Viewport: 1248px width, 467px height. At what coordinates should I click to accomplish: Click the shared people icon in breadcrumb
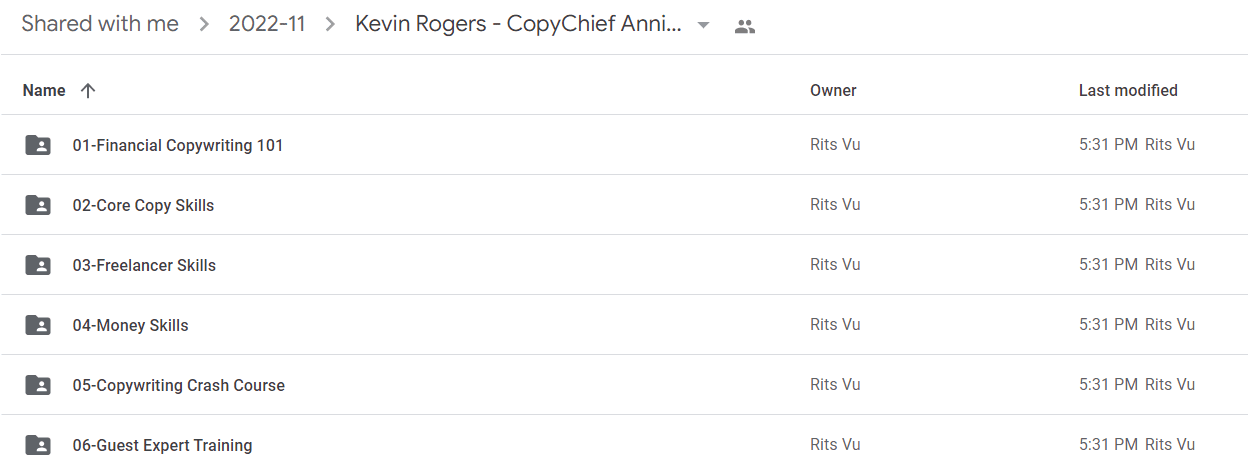[744, 26]
